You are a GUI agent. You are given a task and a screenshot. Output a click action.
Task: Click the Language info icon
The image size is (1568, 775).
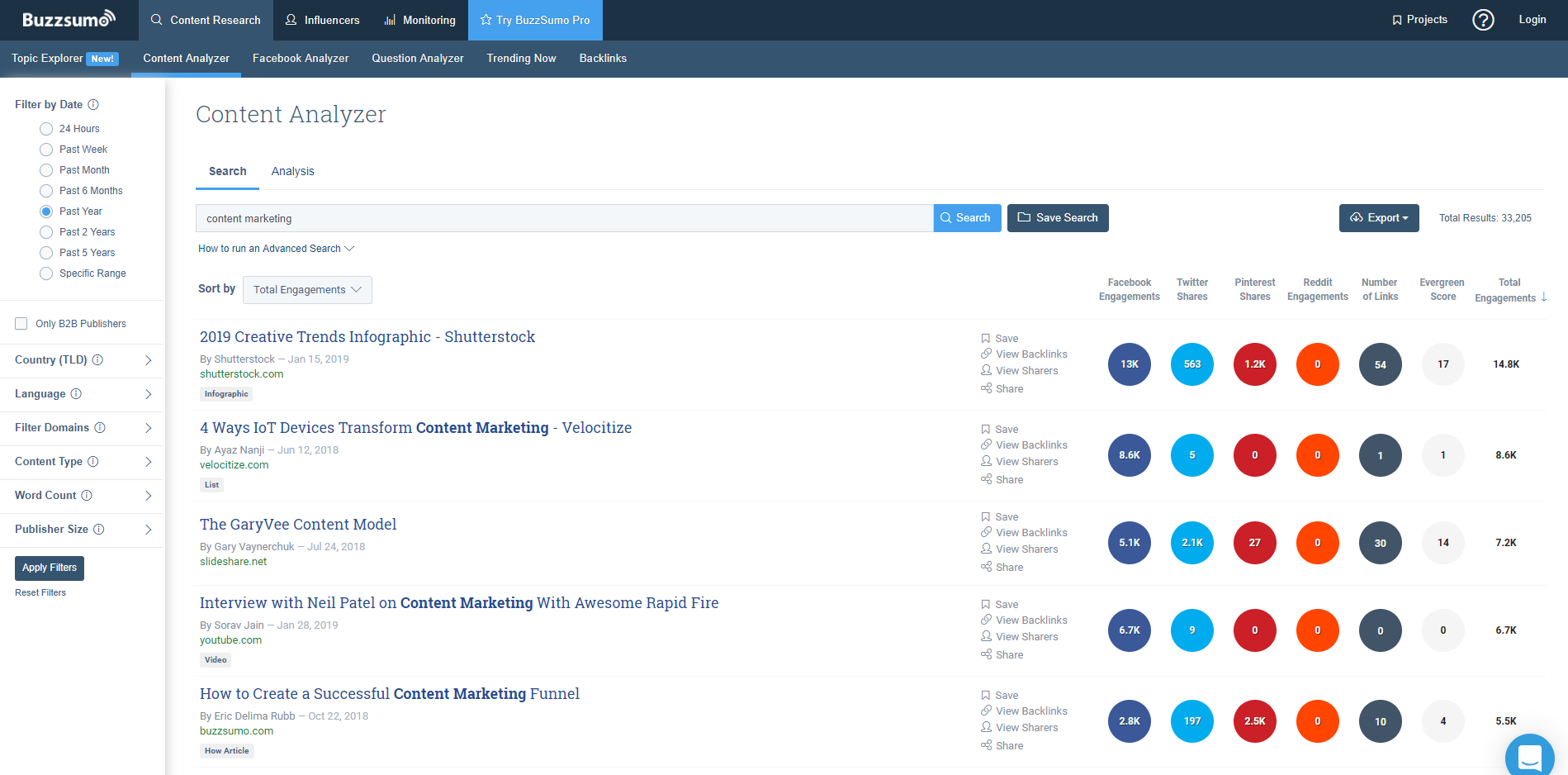(76, 394)
